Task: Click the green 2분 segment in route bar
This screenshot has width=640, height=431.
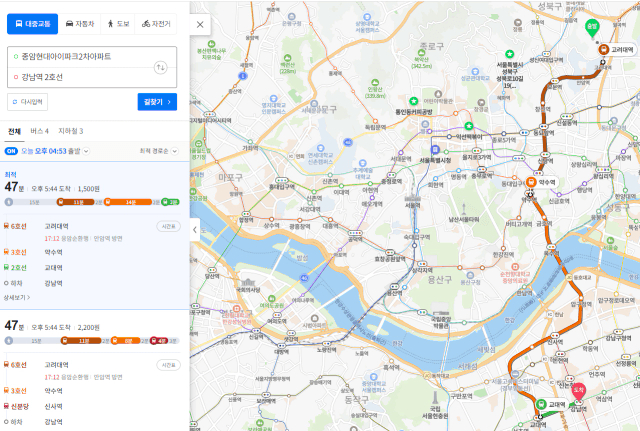Action: (x=171, y=202)
